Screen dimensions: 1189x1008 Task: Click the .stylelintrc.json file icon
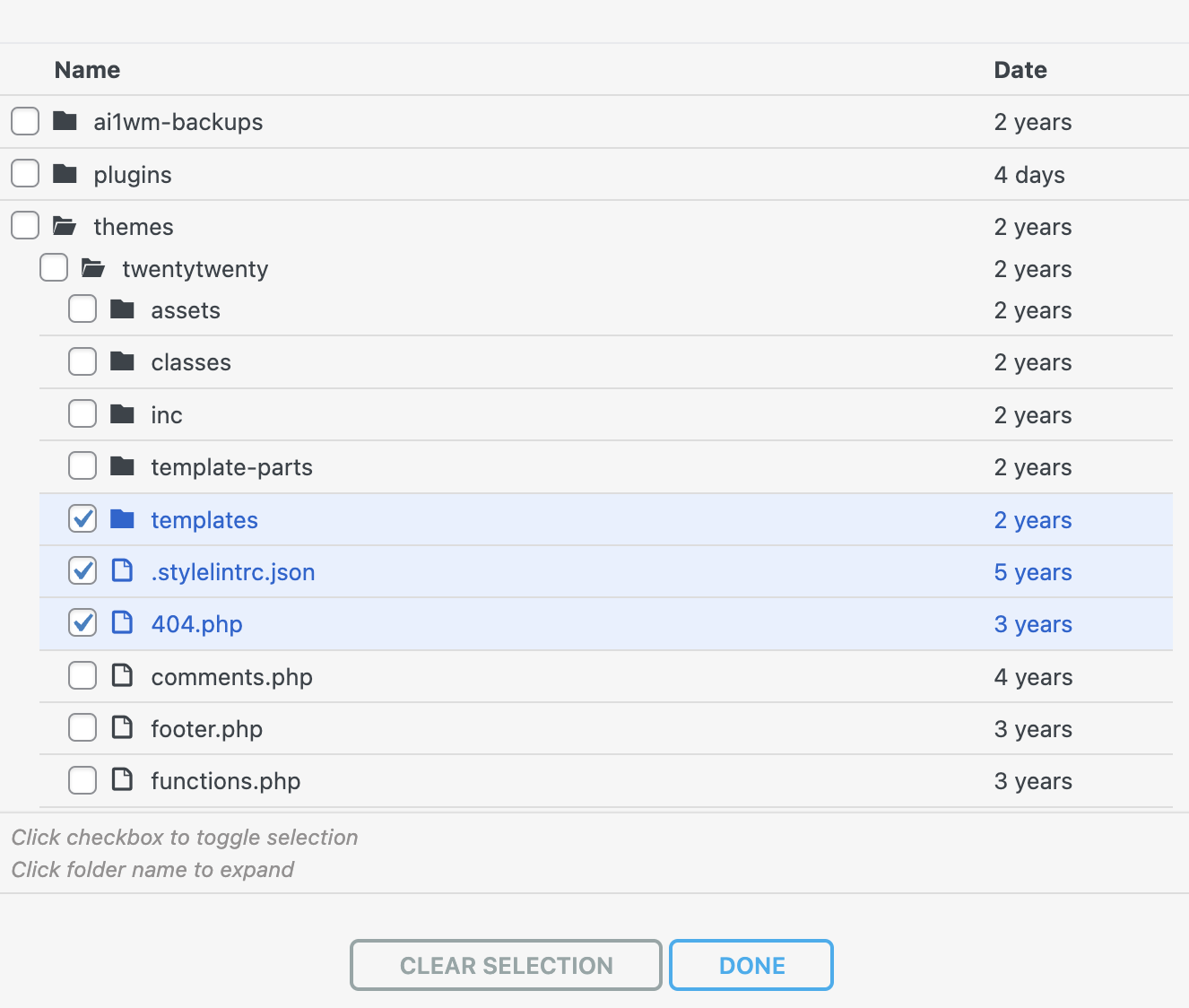(x=122, y=571)
